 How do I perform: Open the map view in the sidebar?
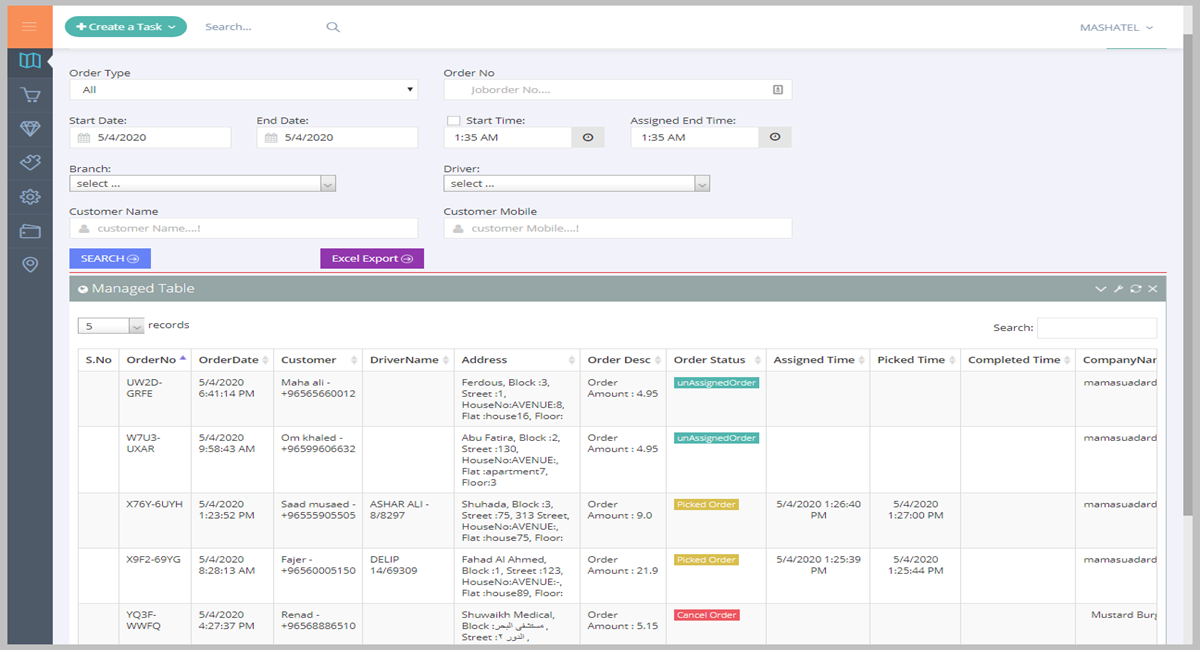(x=30, y=61)
